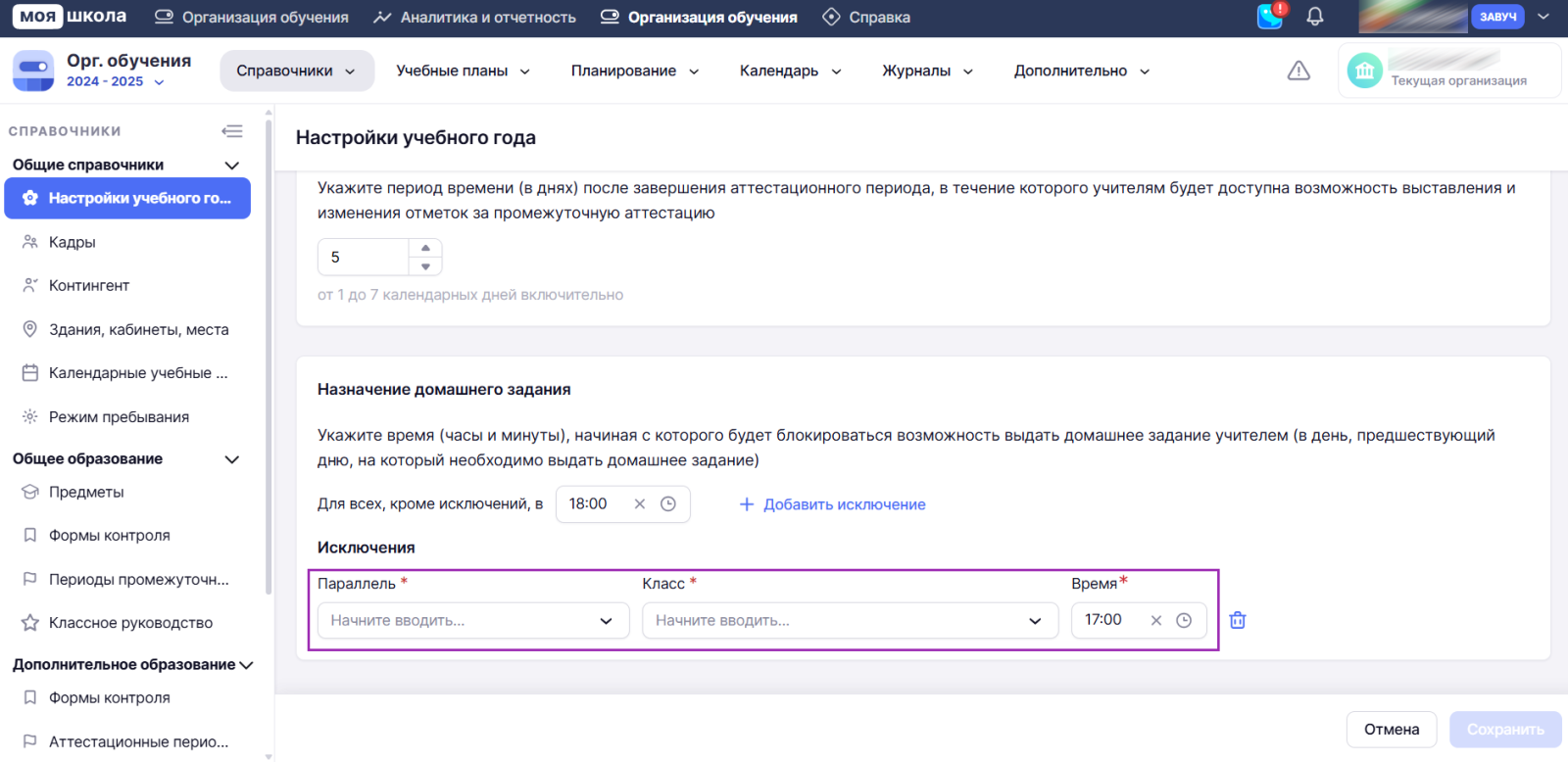Open the Учебные планы menu
This screenshot has width=1568, height=762.
pos(463,71)
